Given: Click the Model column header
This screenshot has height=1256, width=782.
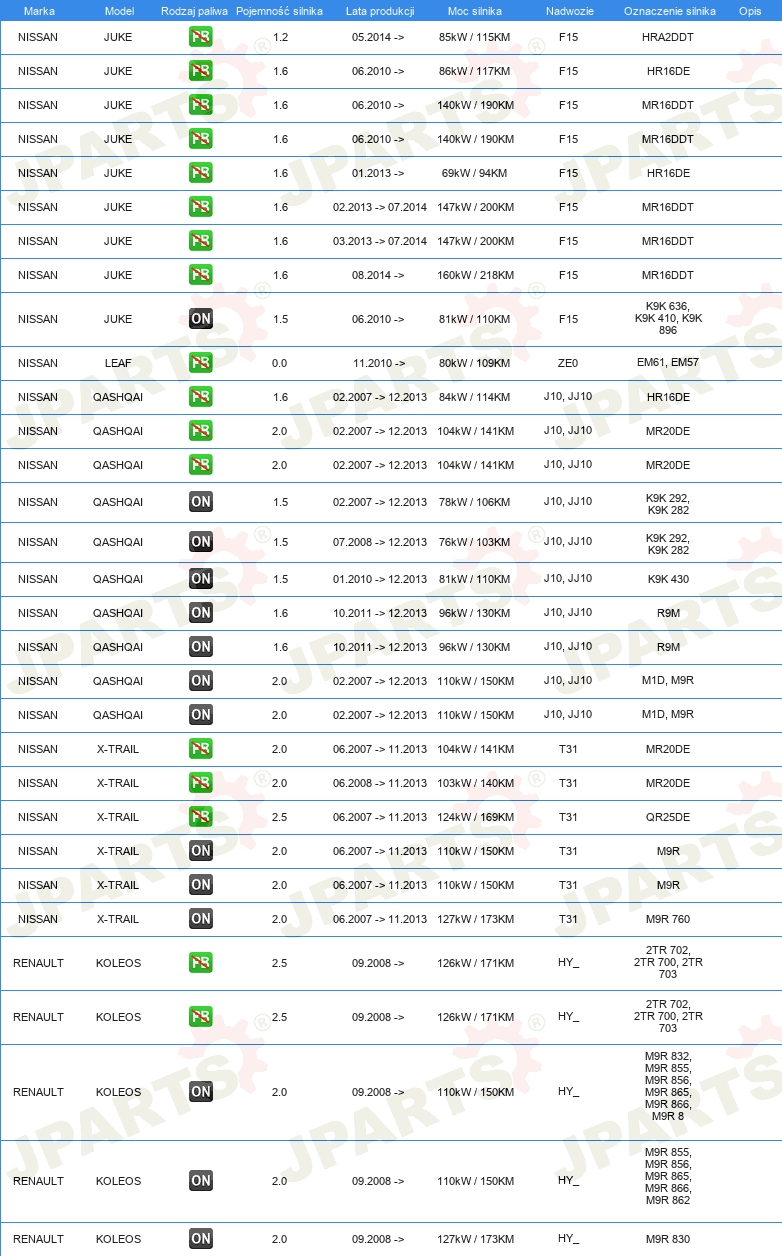Looking at the screenshot, I should (118, 11).
